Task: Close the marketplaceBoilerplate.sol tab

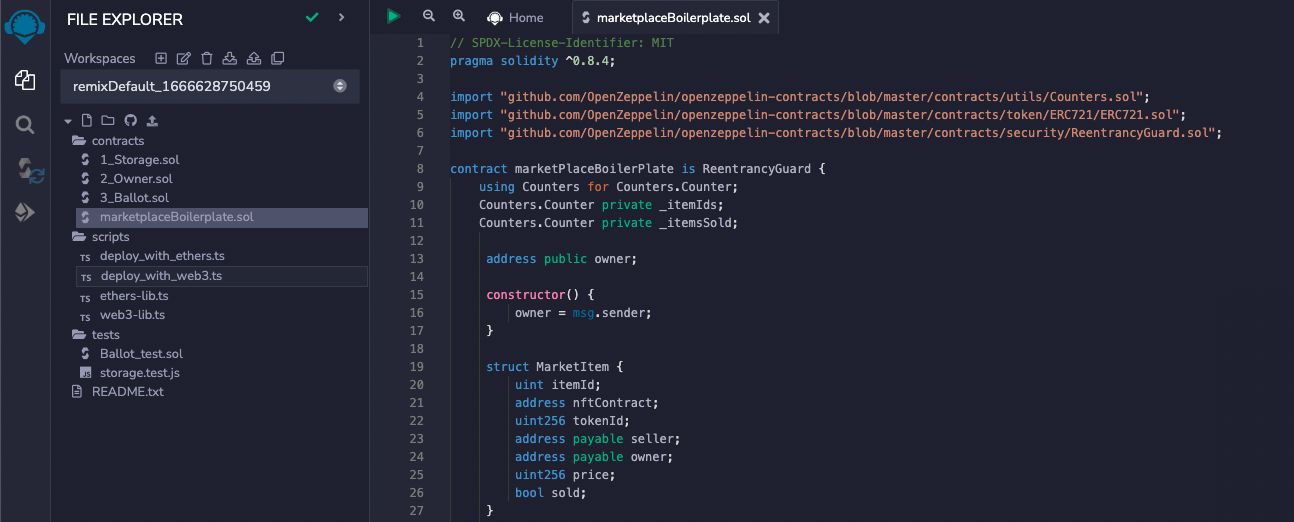Action: coord(764,18)
